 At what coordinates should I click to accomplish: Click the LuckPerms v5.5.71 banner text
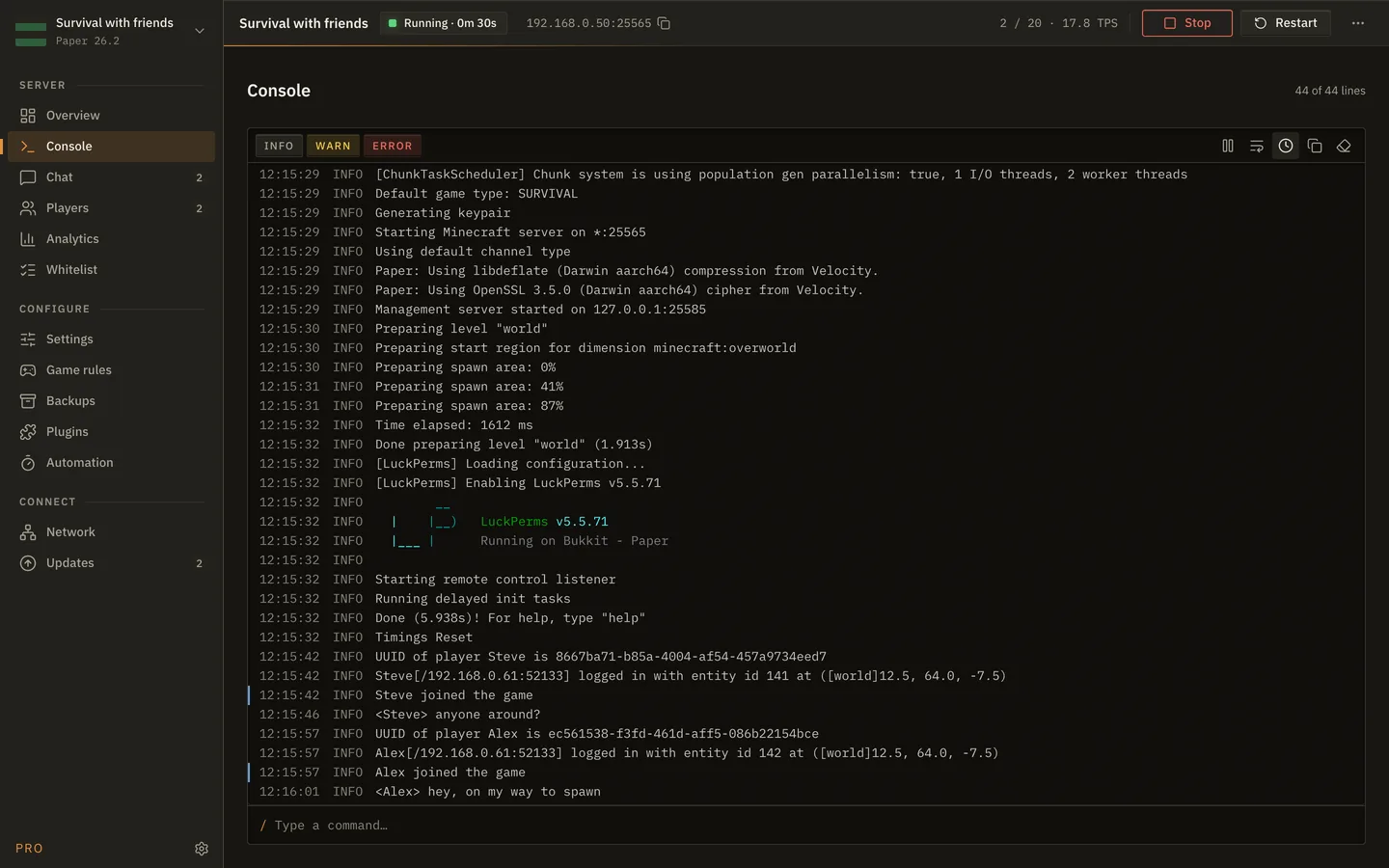click(x=544, y=522)
